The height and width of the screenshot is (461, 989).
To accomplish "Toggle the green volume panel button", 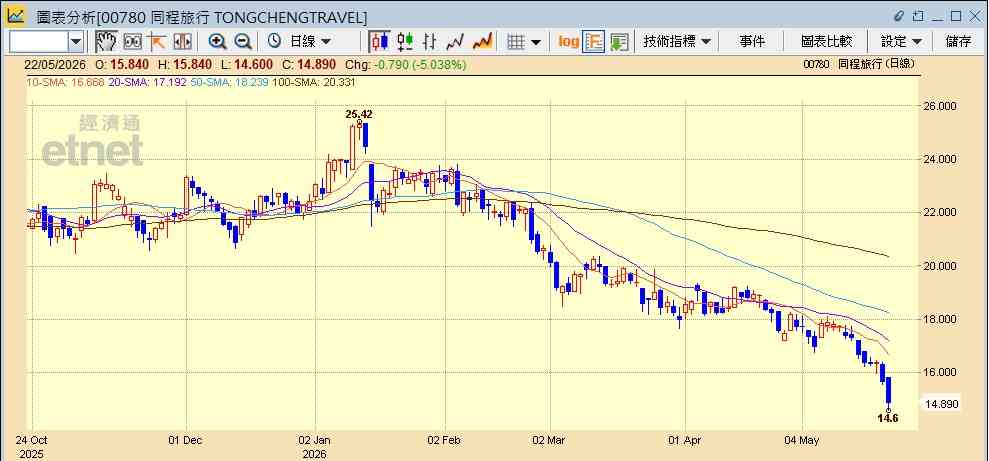I will click(x=619, y=42).
